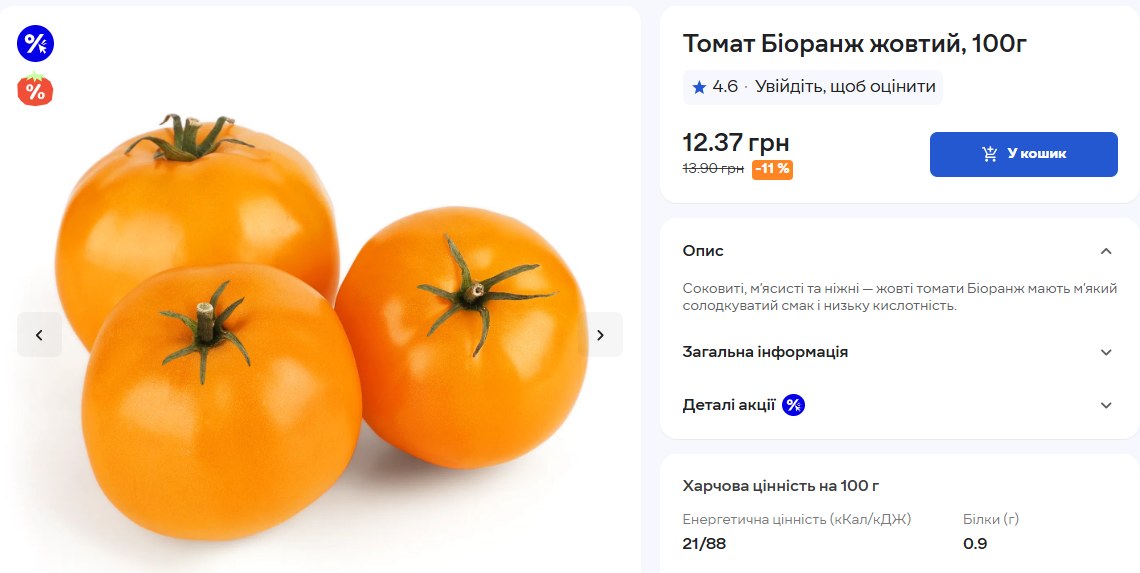Show the previous product photo

point(39,335)
